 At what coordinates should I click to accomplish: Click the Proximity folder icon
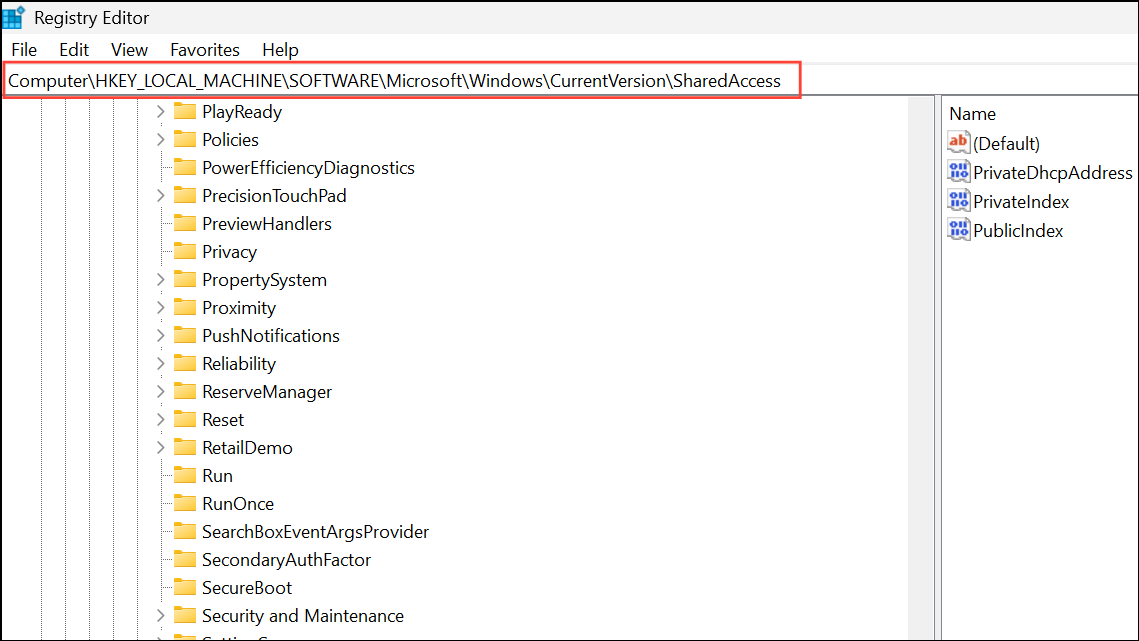[x=185, y=307]
